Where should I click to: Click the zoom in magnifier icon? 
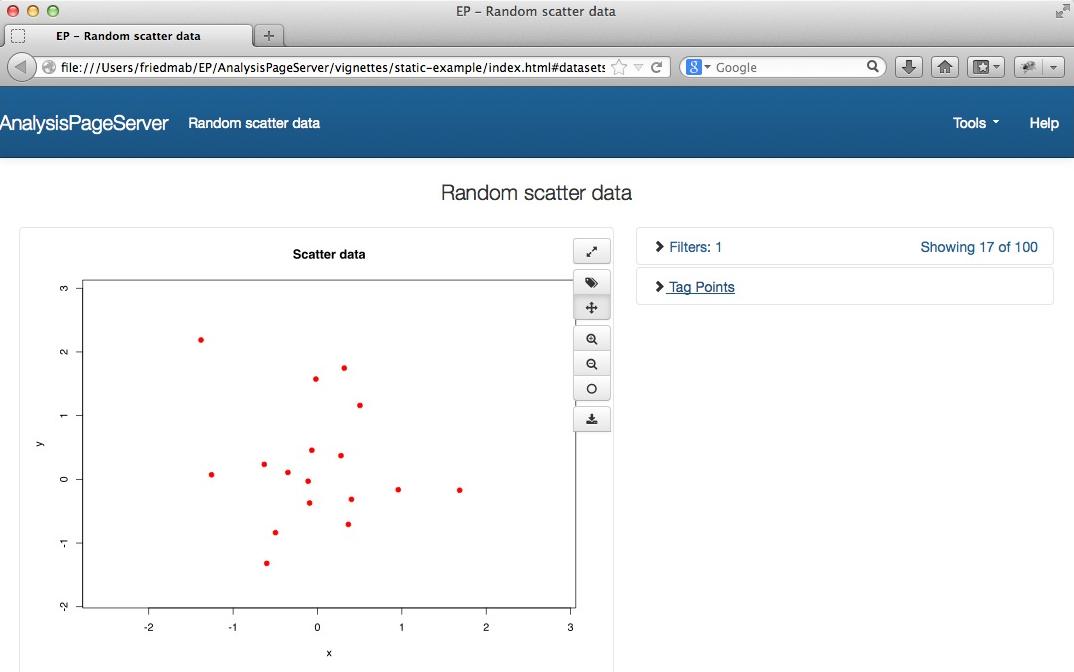coord(591,340)
